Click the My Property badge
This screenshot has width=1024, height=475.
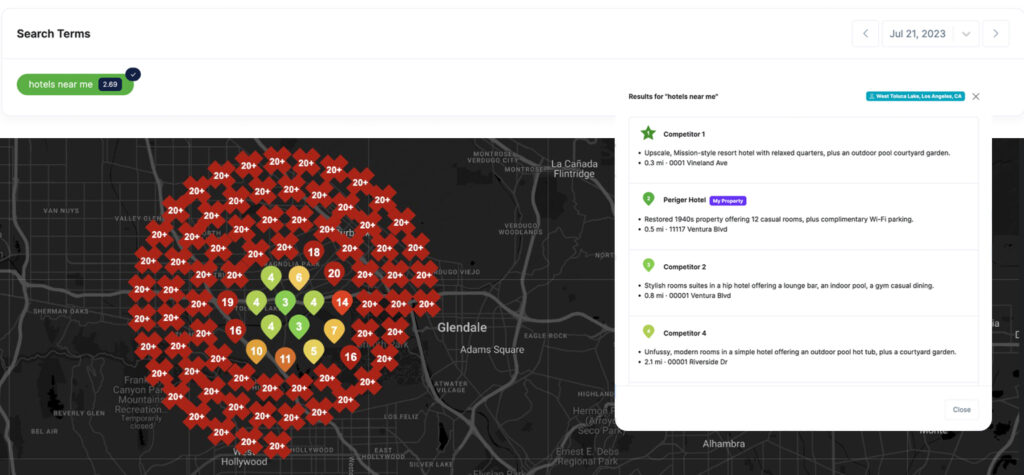coord(728,201)
